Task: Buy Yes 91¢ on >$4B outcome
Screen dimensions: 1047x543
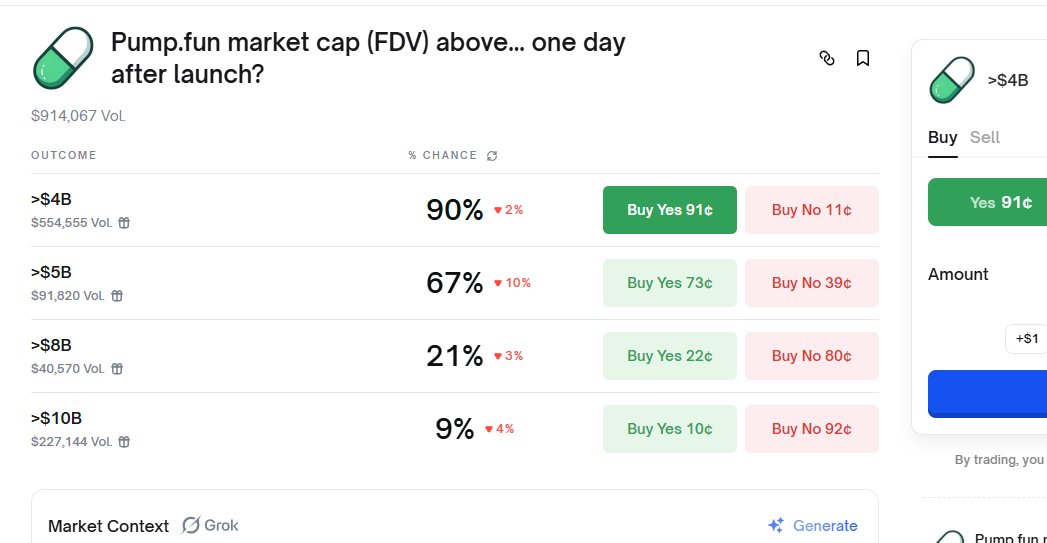Action: click(670, 210)
